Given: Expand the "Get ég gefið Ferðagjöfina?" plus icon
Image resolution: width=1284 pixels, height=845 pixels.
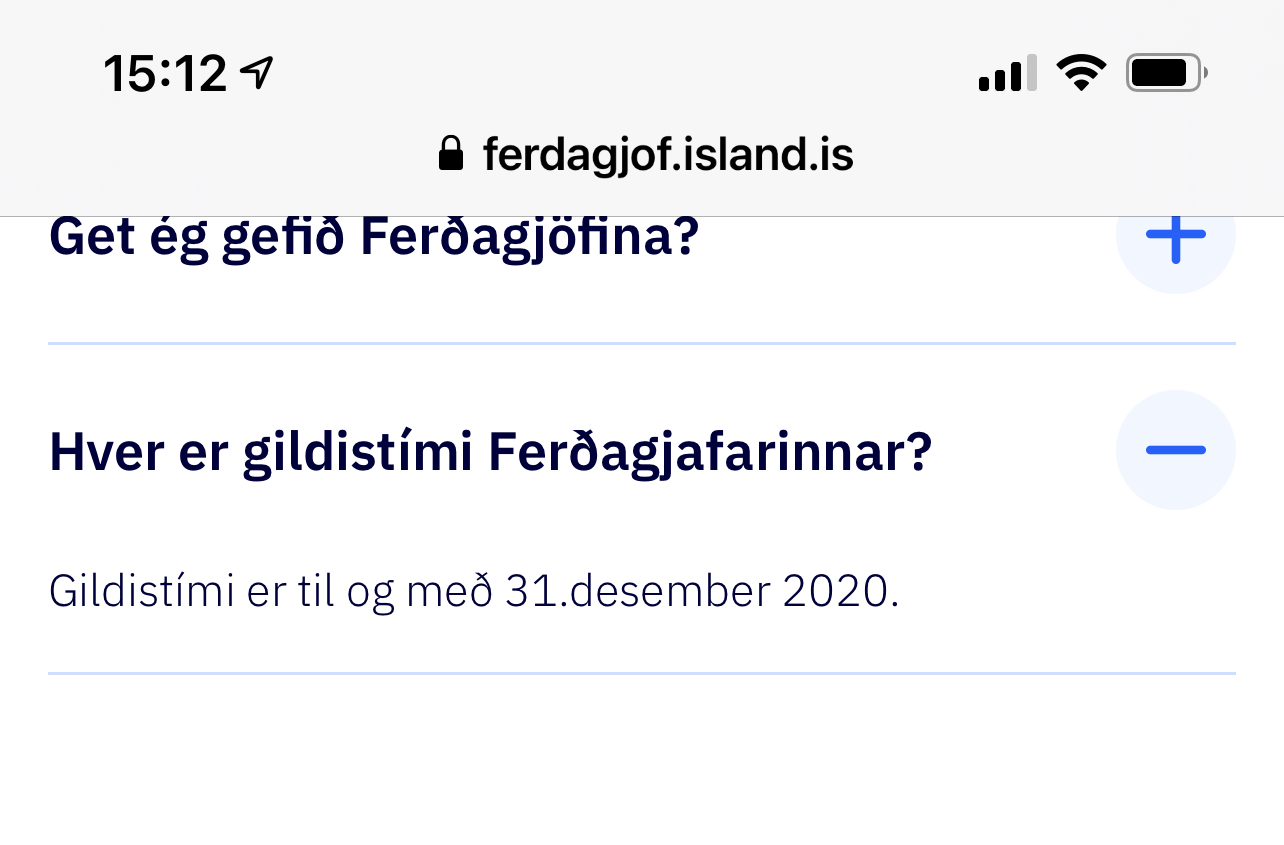Looking at the screenshot, I should 1175,236.
